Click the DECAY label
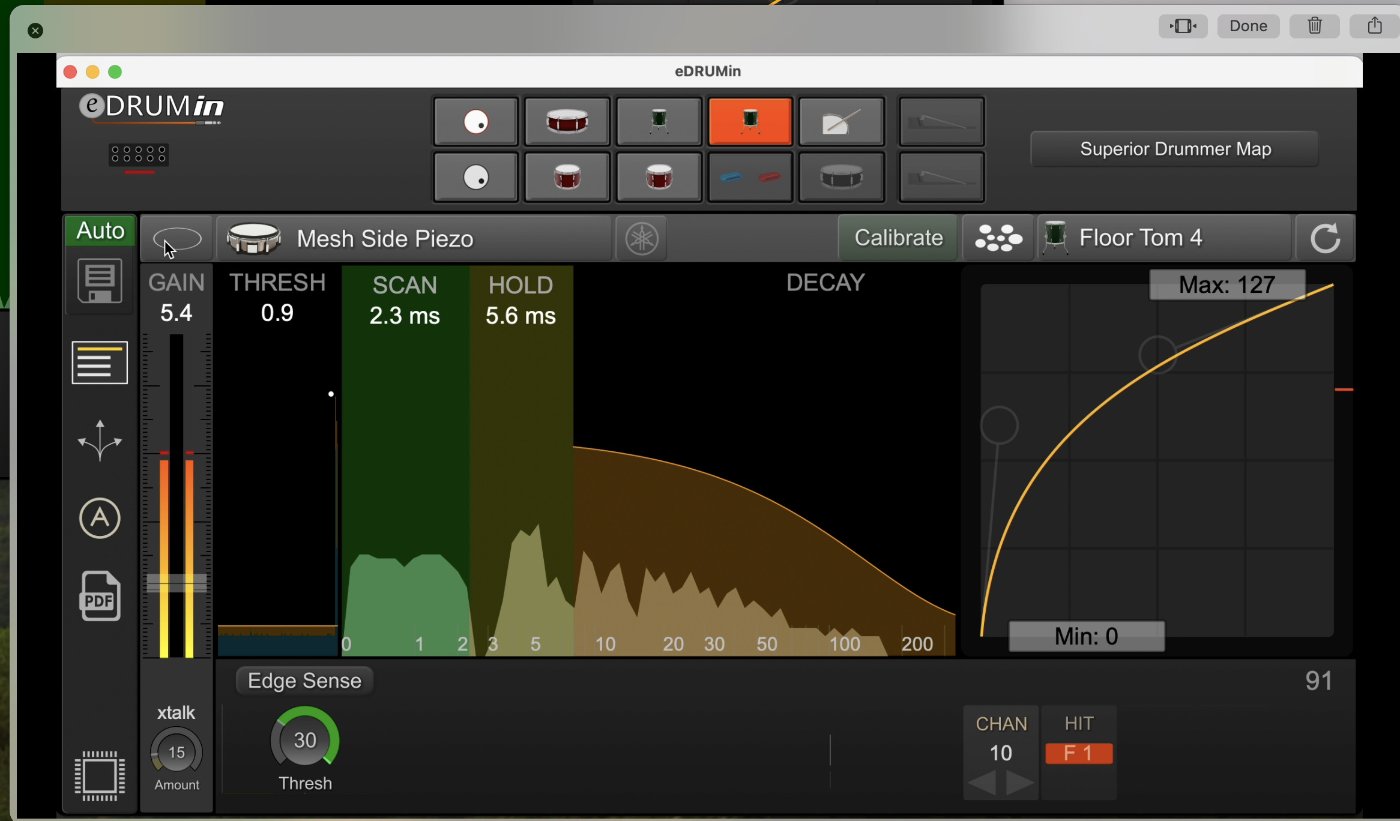 pyautogui.click(x=825, y=283)
